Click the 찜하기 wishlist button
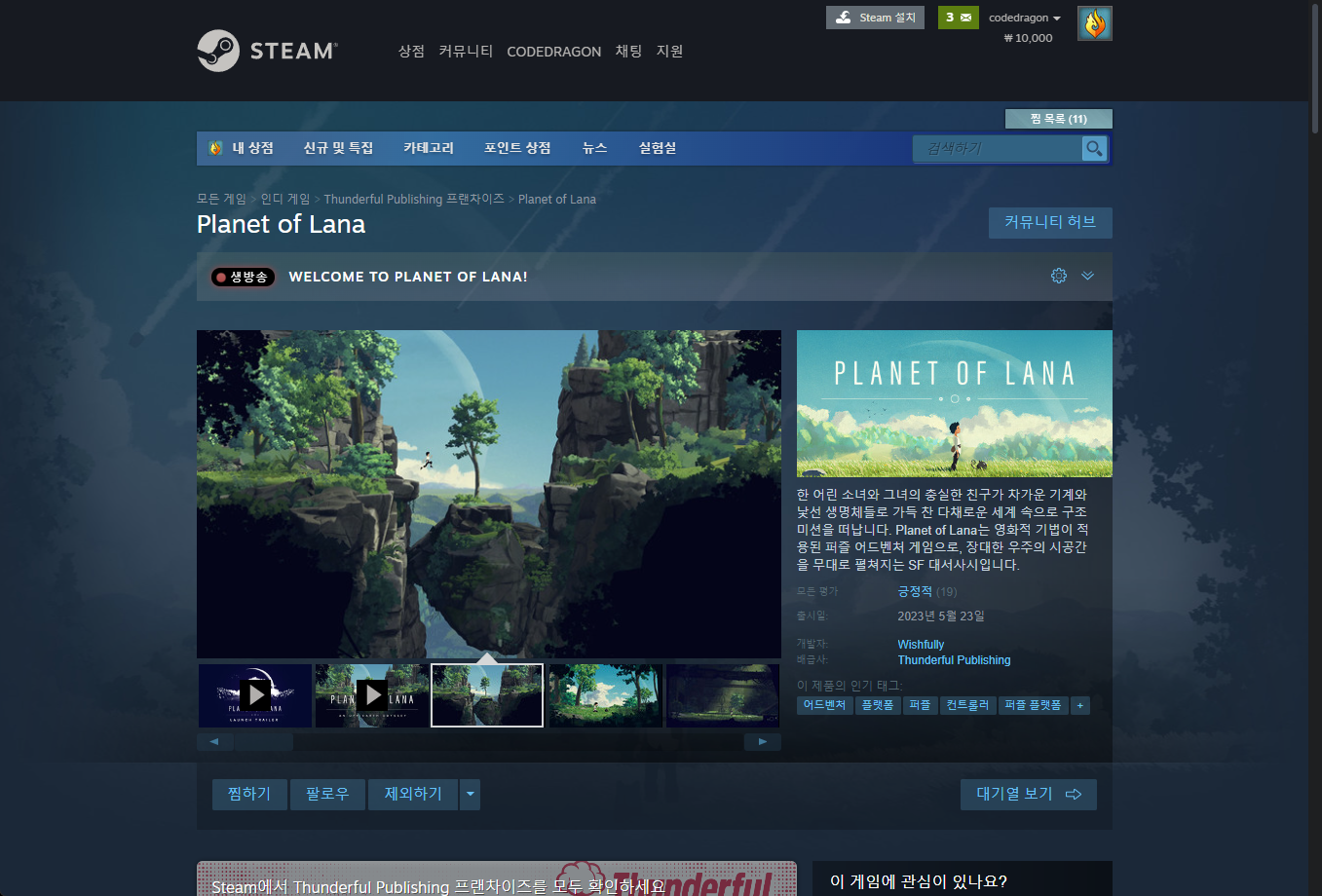 [249, 794]
